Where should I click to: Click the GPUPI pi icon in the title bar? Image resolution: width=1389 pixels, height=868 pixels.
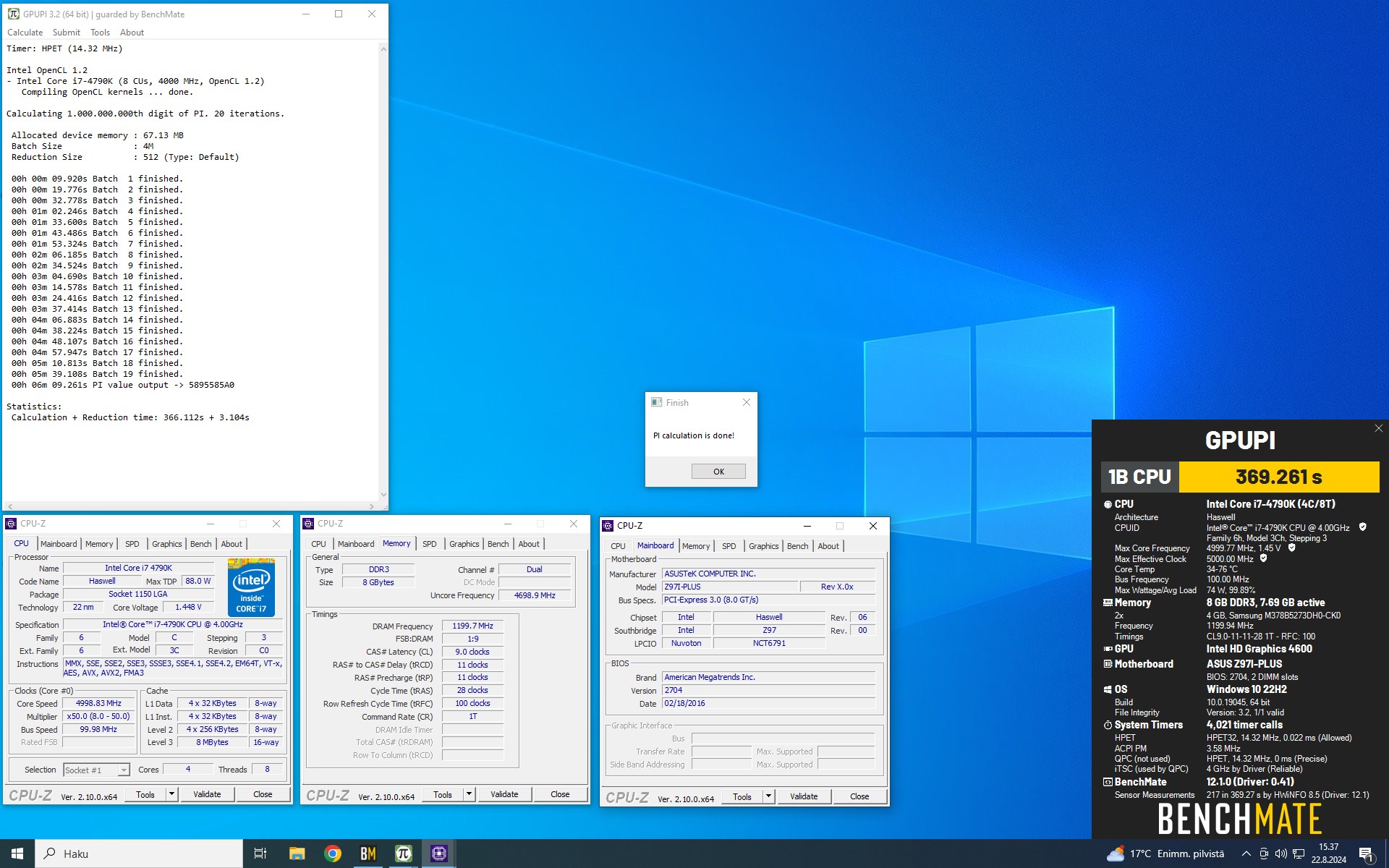(13, 14)
